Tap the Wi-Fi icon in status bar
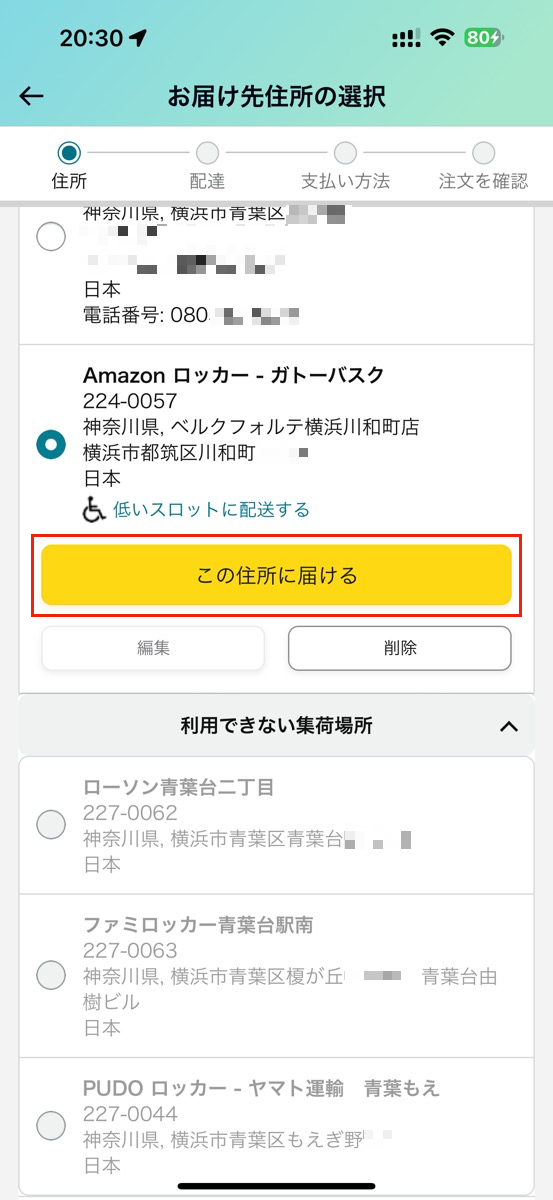553x1200 pixels. (441, 38)
